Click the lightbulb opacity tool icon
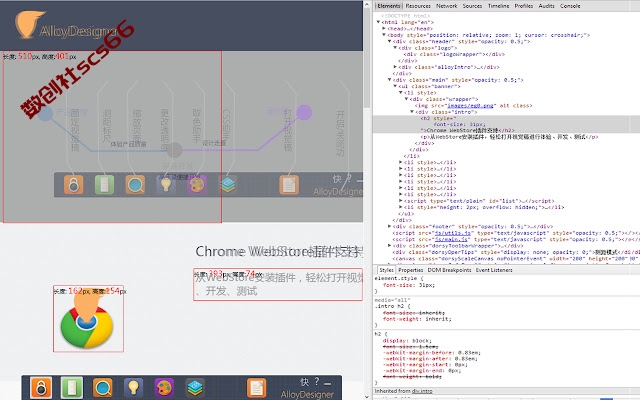This screenshot has height=400, width=640. pos(133,387)
